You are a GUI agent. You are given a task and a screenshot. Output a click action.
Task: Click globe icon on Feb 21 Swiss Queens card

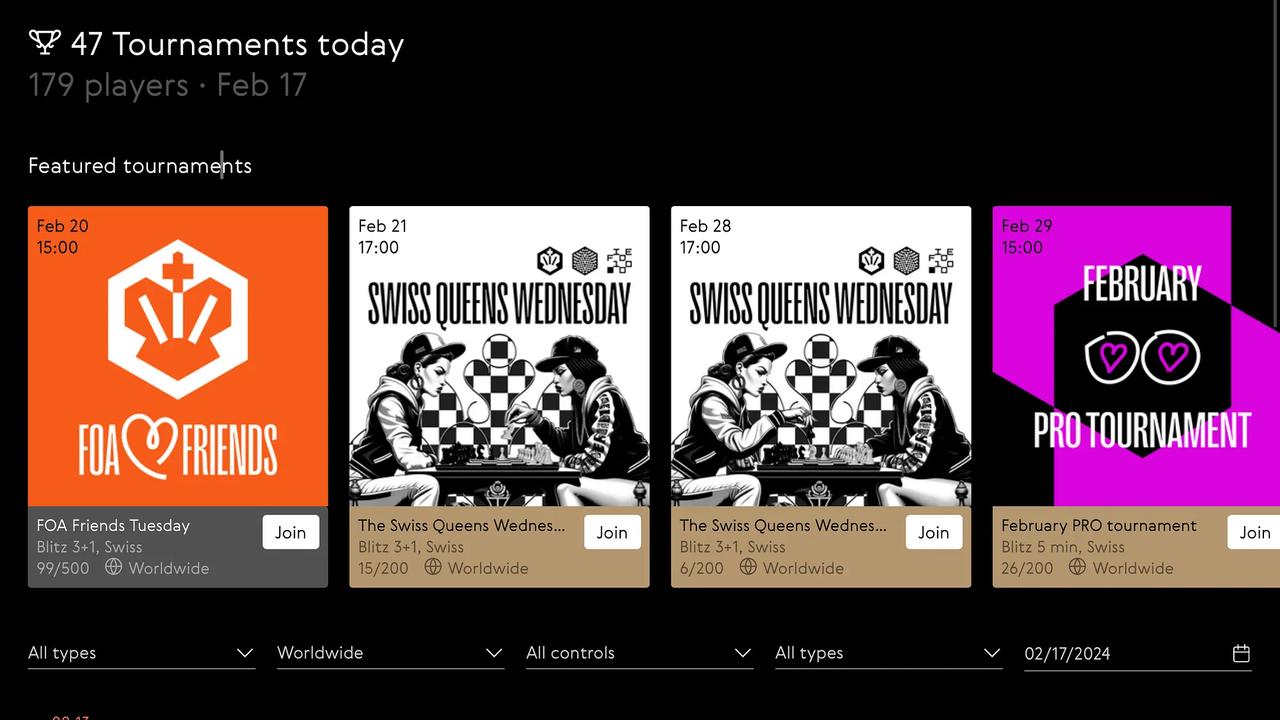click(x=433, y=567)
